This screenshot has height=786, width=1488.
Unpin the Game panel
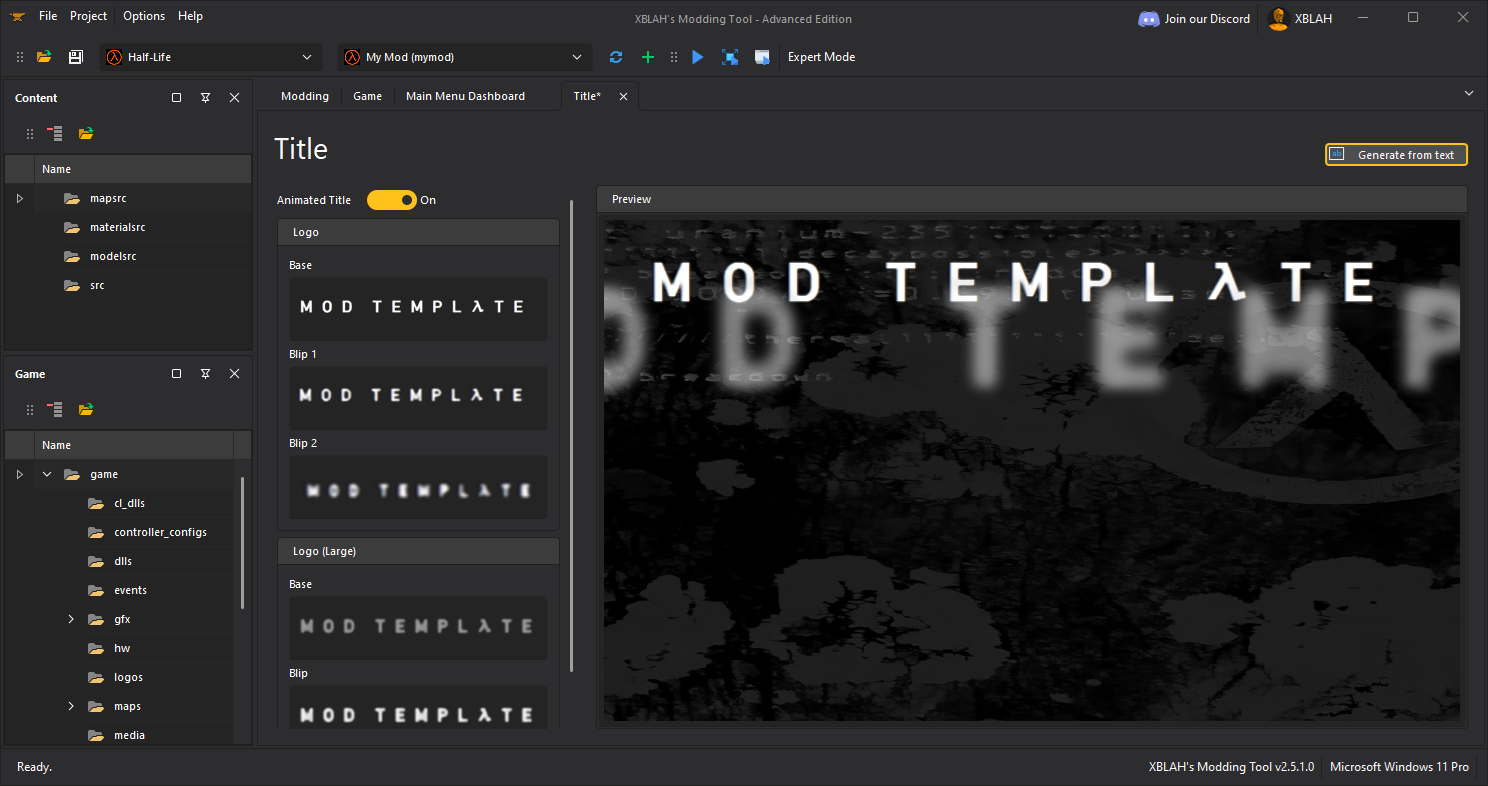tap(205, 373)
